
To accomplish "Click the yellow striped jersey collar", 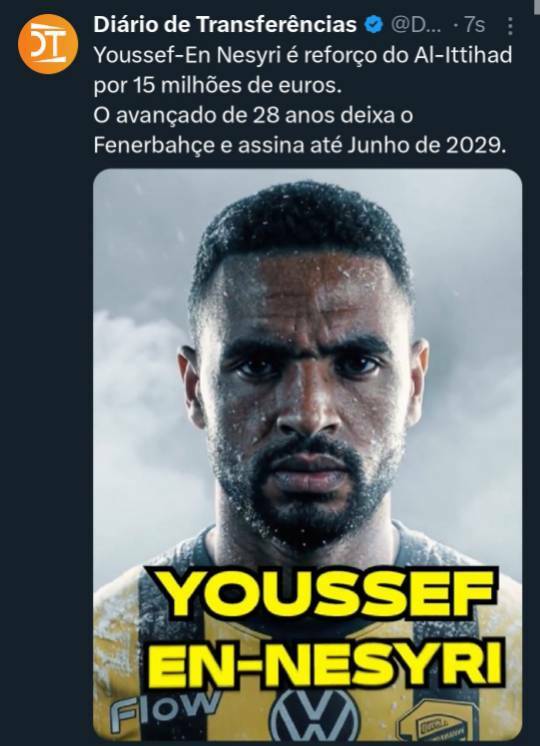I will point(304,552).
